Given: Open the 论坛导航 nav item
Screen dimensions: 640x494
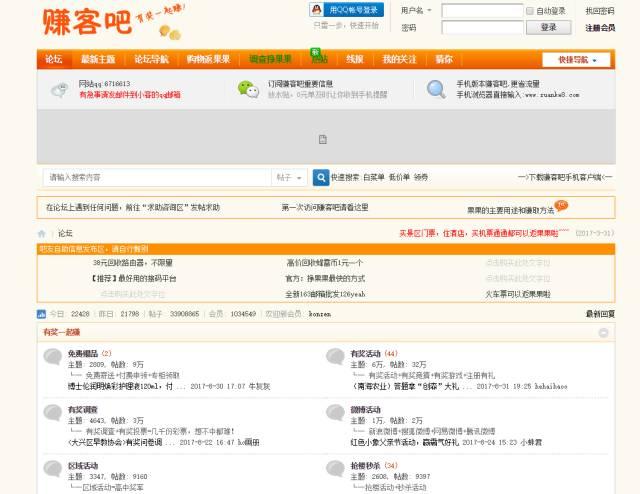Looking at the screenshot, I should coord(151,60).
